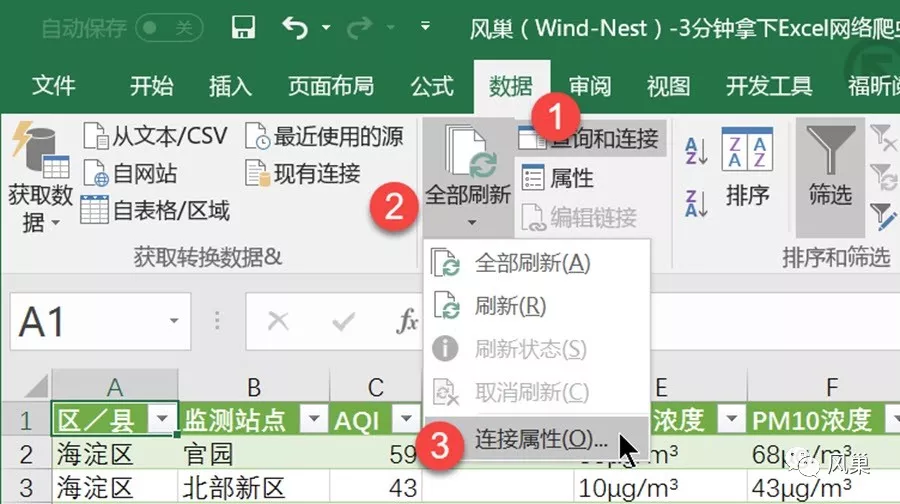The height and width of the screenshot is (504, 900).
Task: Click cell containing 官园
Action: [x=254, y=453]
